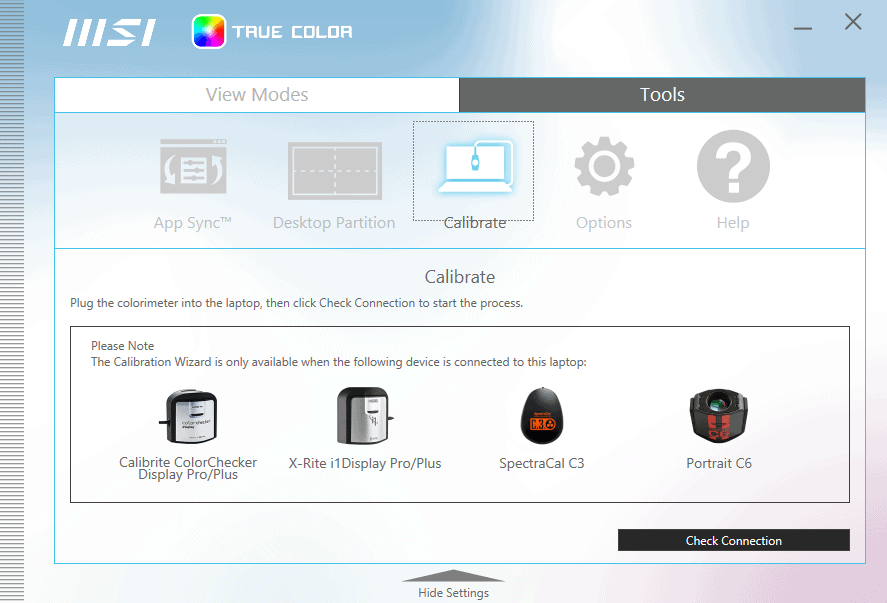Switch to the View Modes tab
Image resolution: width=887 pixels, height=603 pixels.
[257, 95]
